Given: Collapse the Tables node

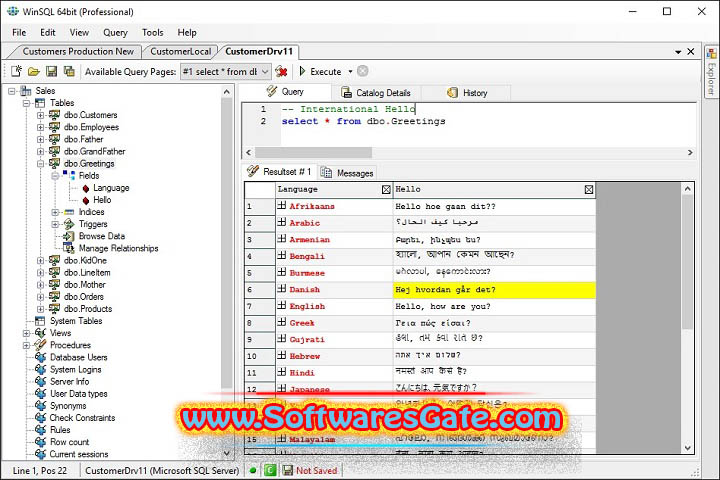Looking at the screenshot, I should (26, 103).
